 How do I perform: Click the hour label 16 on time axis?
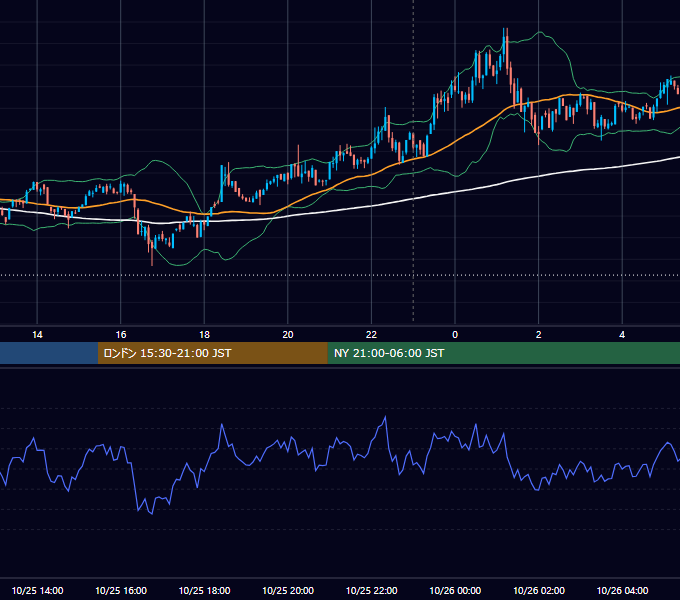[121, 335]
